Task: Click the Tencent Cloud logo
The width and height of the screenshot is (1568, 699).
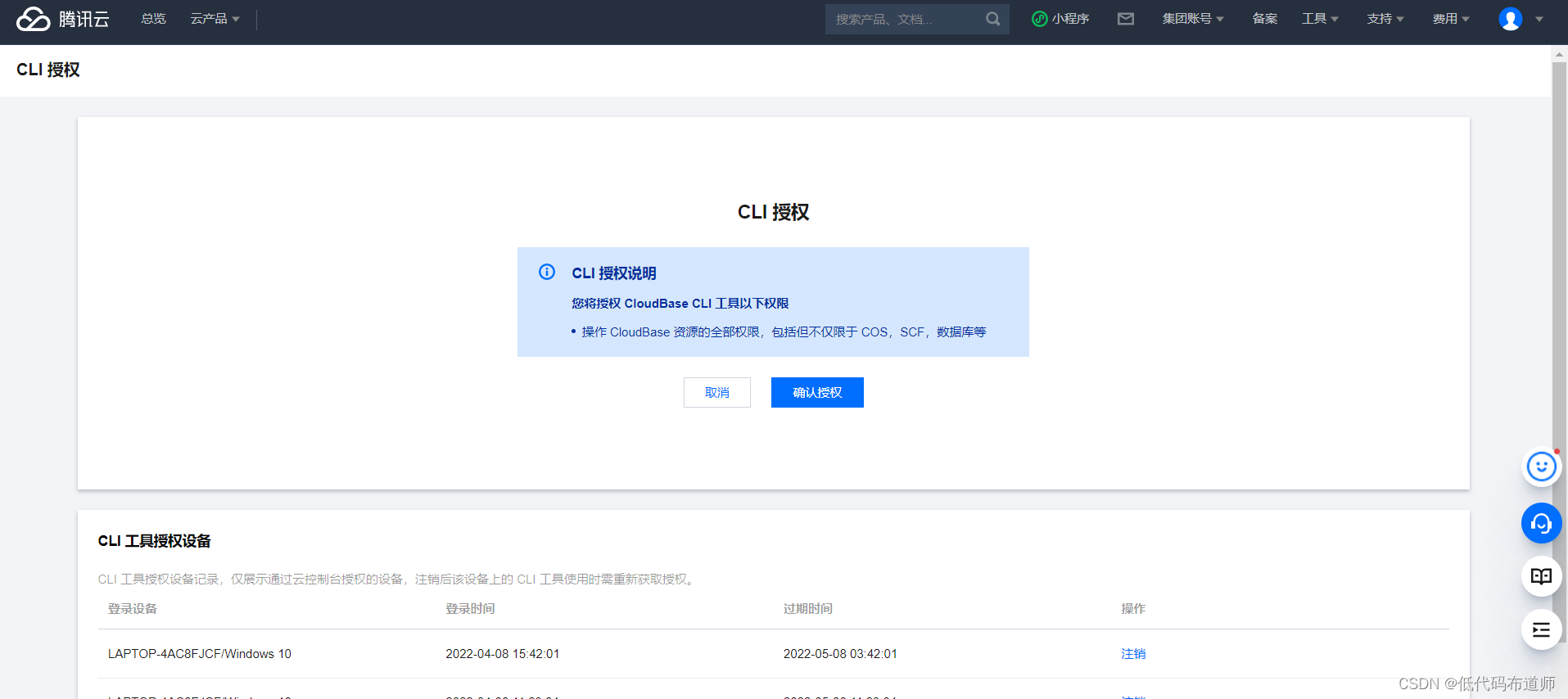Action: 63,19
